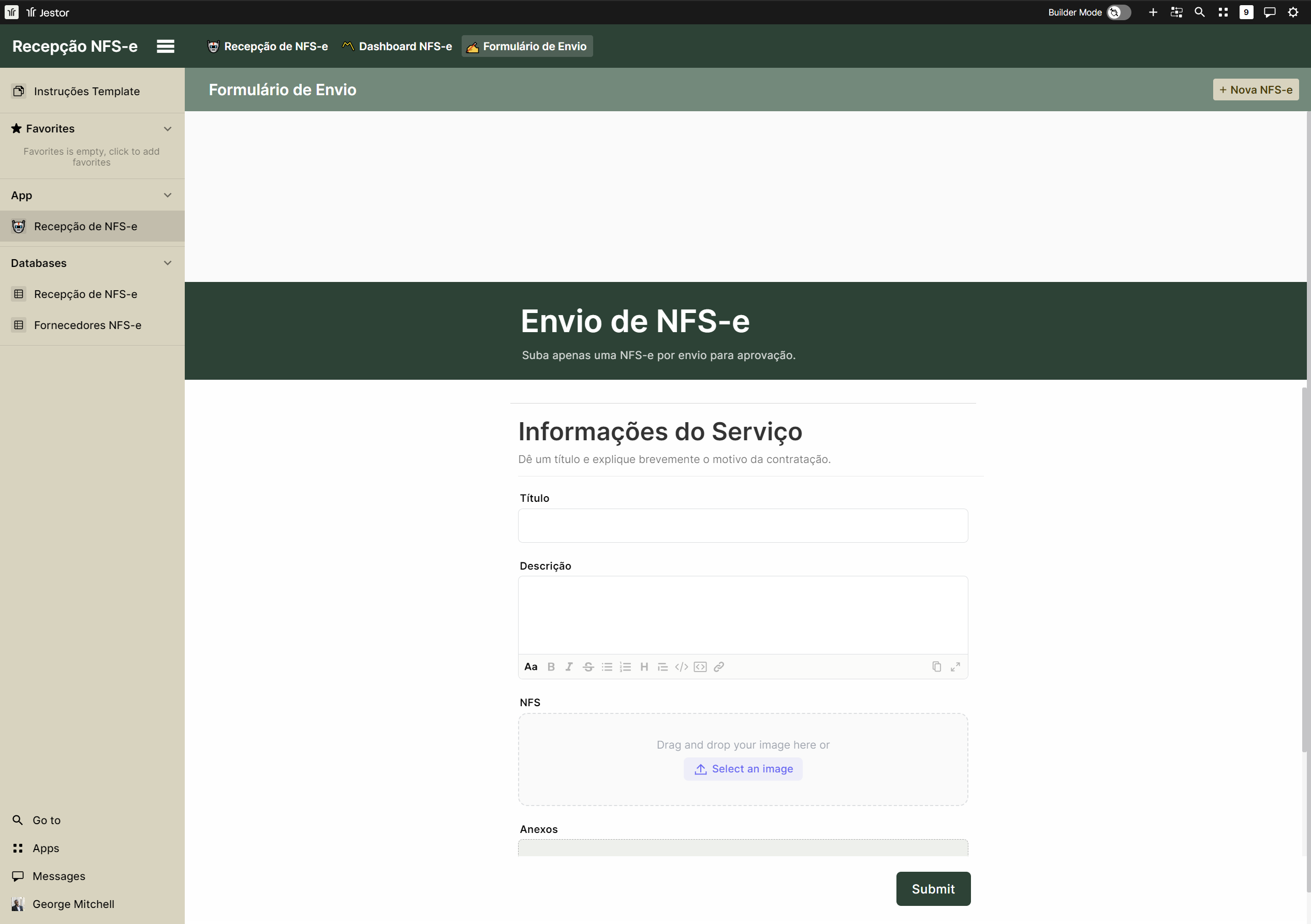Click Select an image button

(x=743, y=769)
